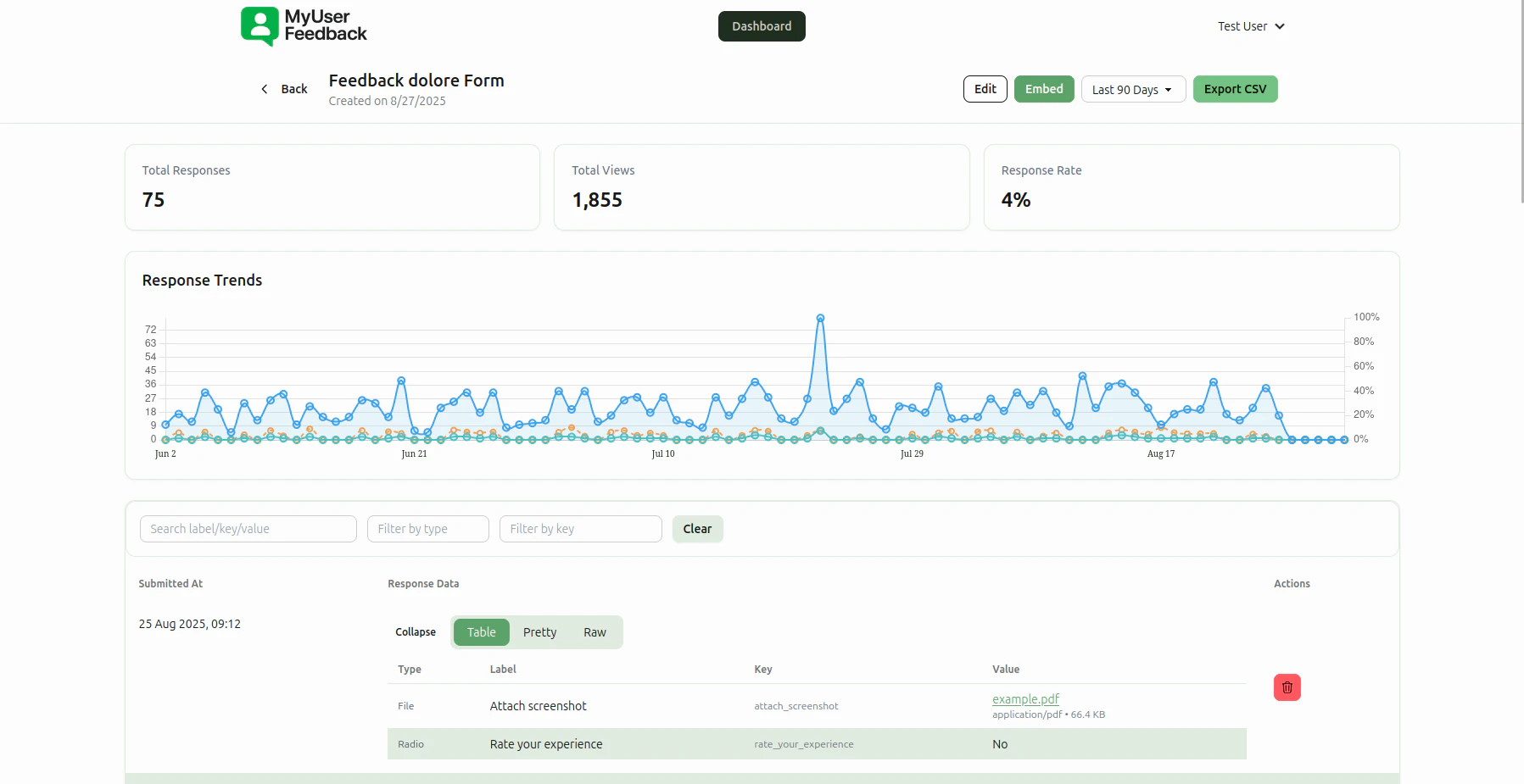Click the Edit button
The image size is (1524, 784).
[x=984, y=88]
